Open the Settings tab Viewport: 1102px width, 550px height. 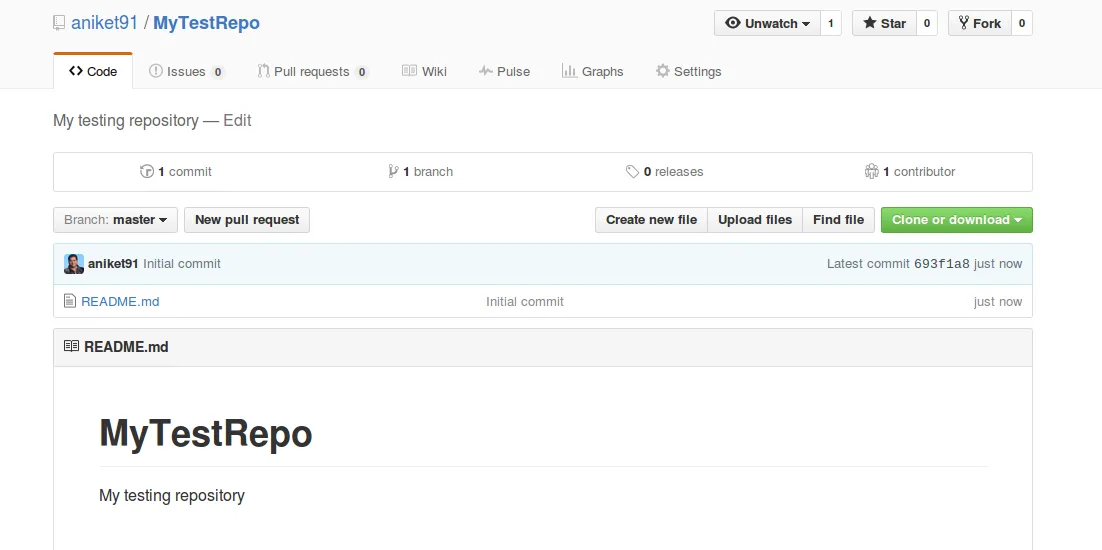pyautogui.click(x=689, y=71)
